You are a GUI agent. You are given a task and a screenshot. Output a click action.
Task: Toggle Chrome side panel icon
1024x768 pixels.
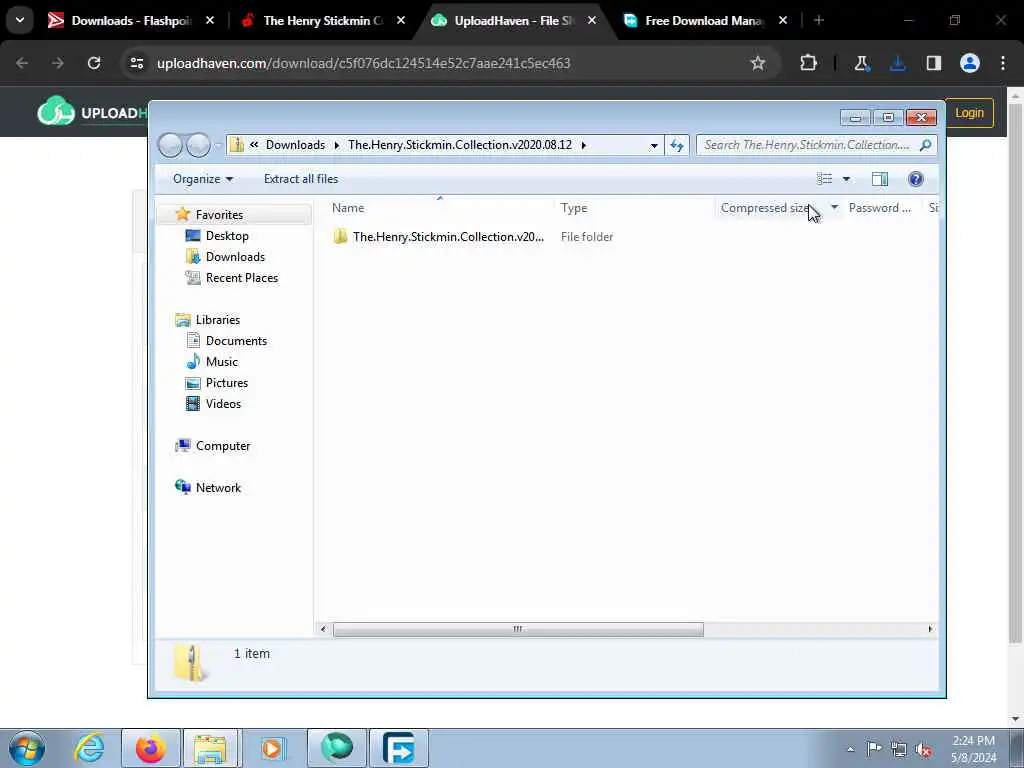[x=934, y=63]
